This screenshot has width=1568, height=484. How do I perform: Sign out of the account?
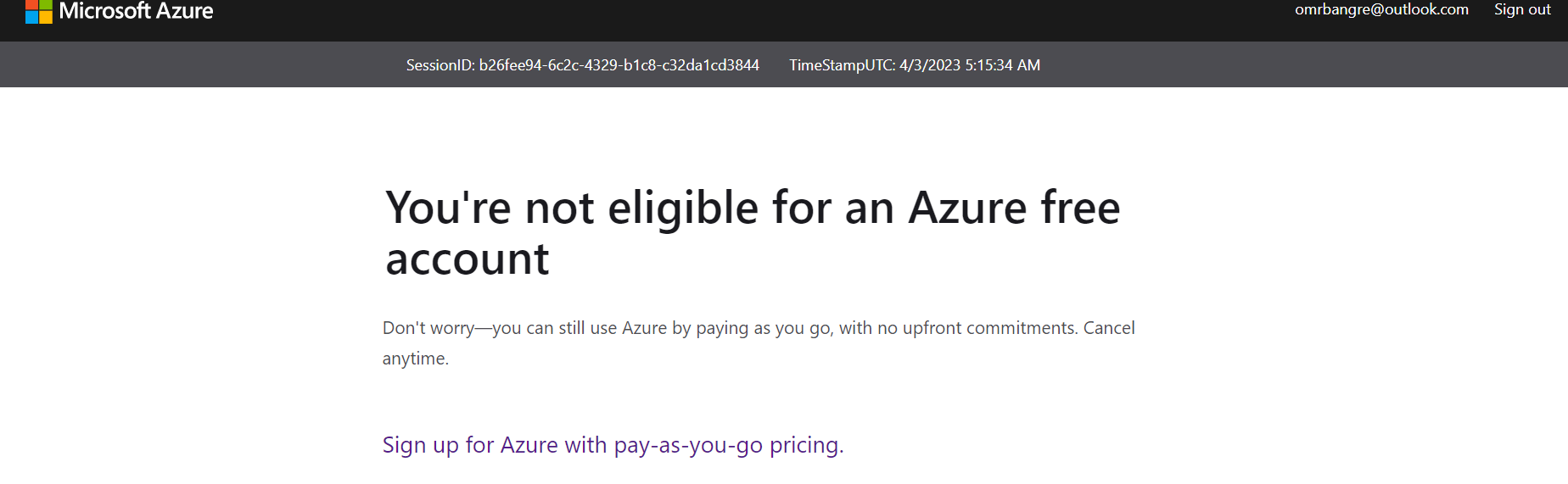coord(1521,9)
